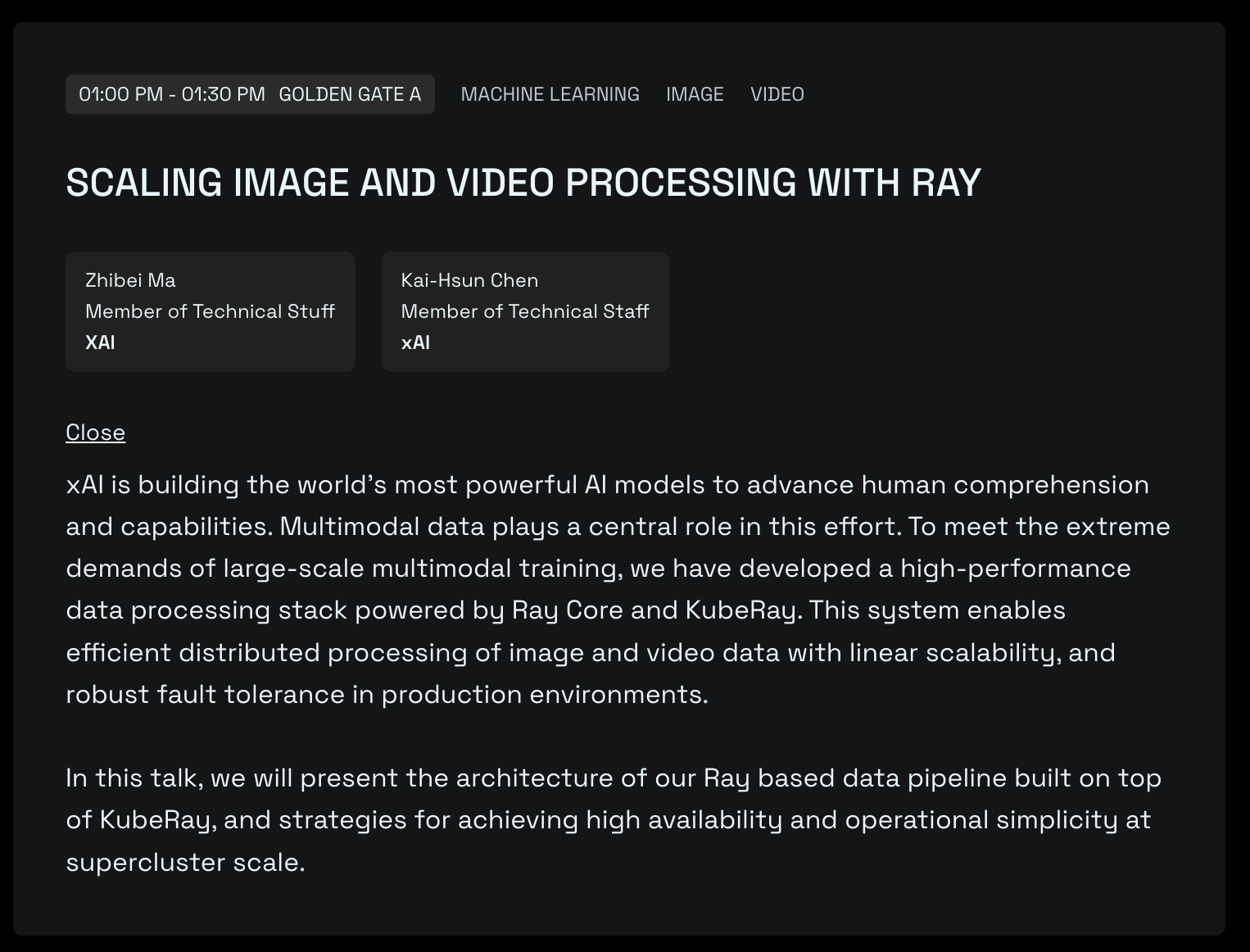Click the GOLDEN GATE A location label
Viewport: 1250px width, 952px height.
[x=350, y=94]
